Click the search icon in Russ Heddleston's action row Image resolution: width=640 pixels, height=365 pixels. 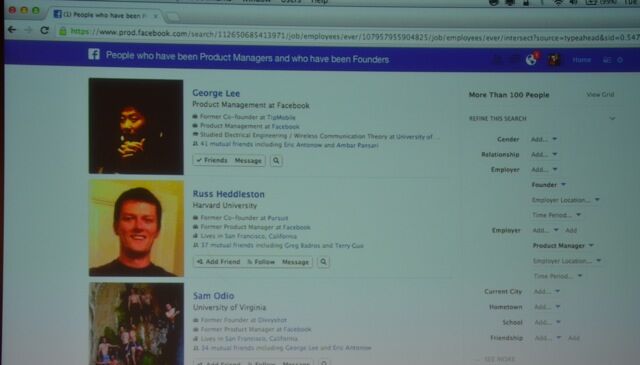click(323, 262)
